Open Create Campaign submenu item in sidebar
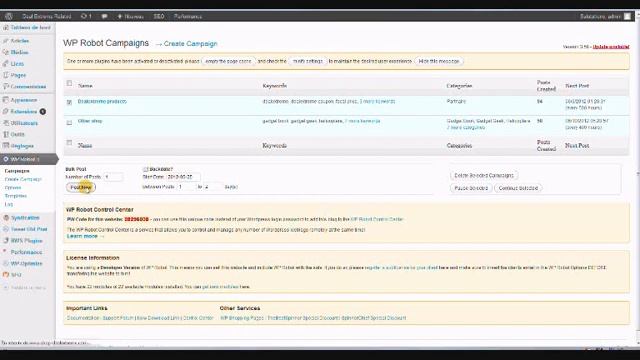This screenshot has height=360, width=640. pos(23,179)
